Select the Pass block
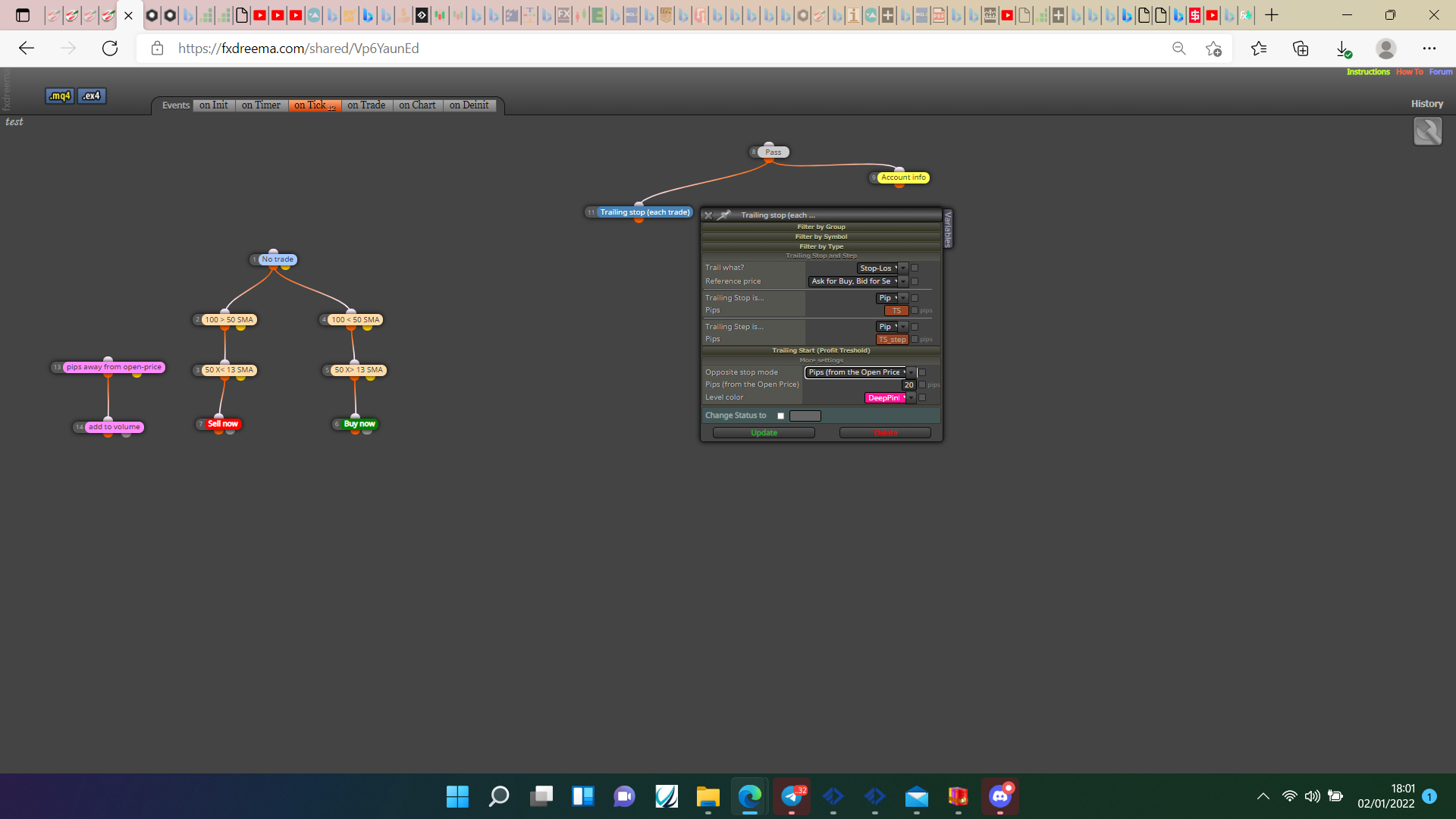The image size is (1456, 819). (x=773, y=152)
